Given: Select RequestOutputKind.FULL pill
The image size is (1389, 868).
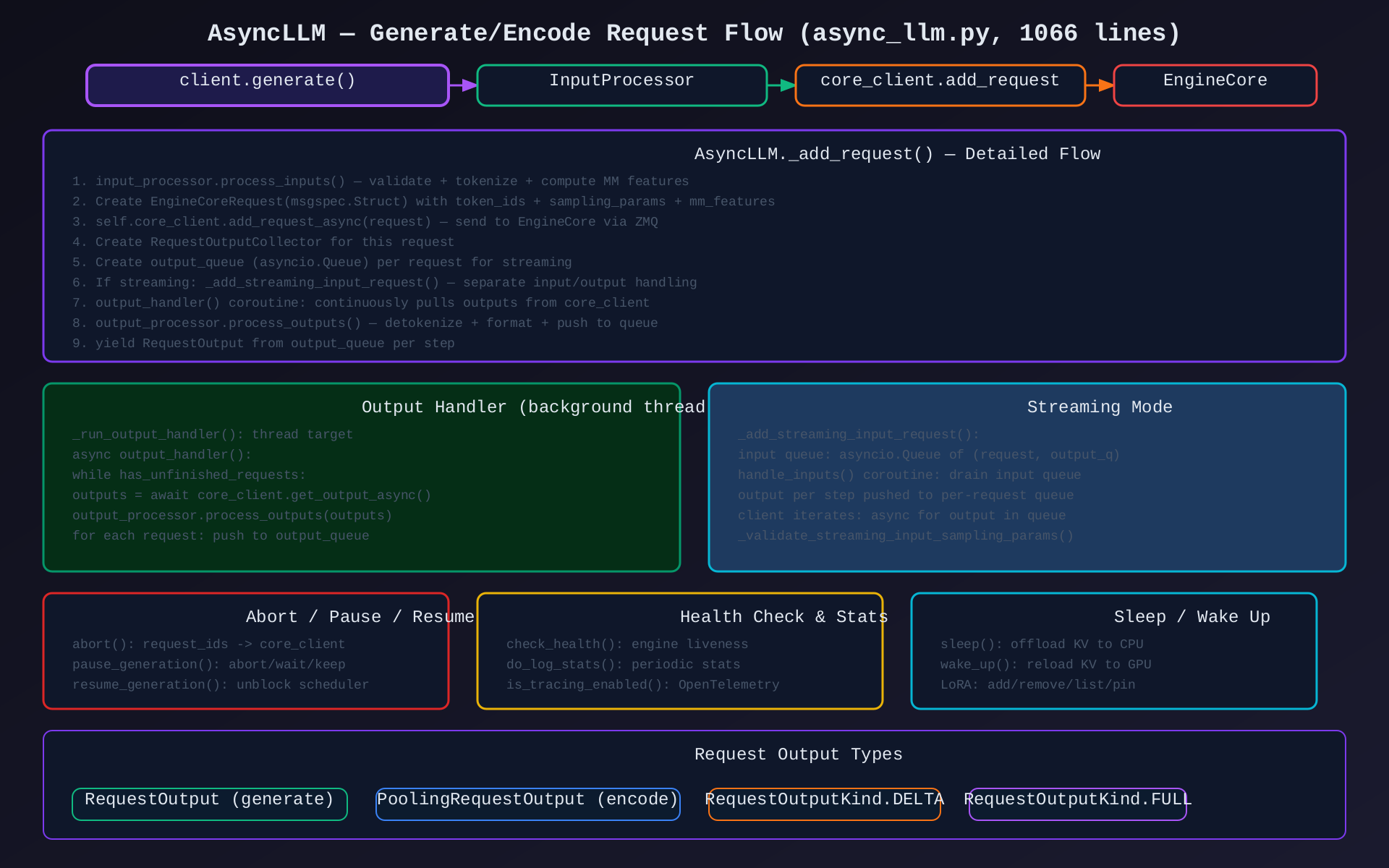Looking at the screenshot, I should (x=1078, y=804).
